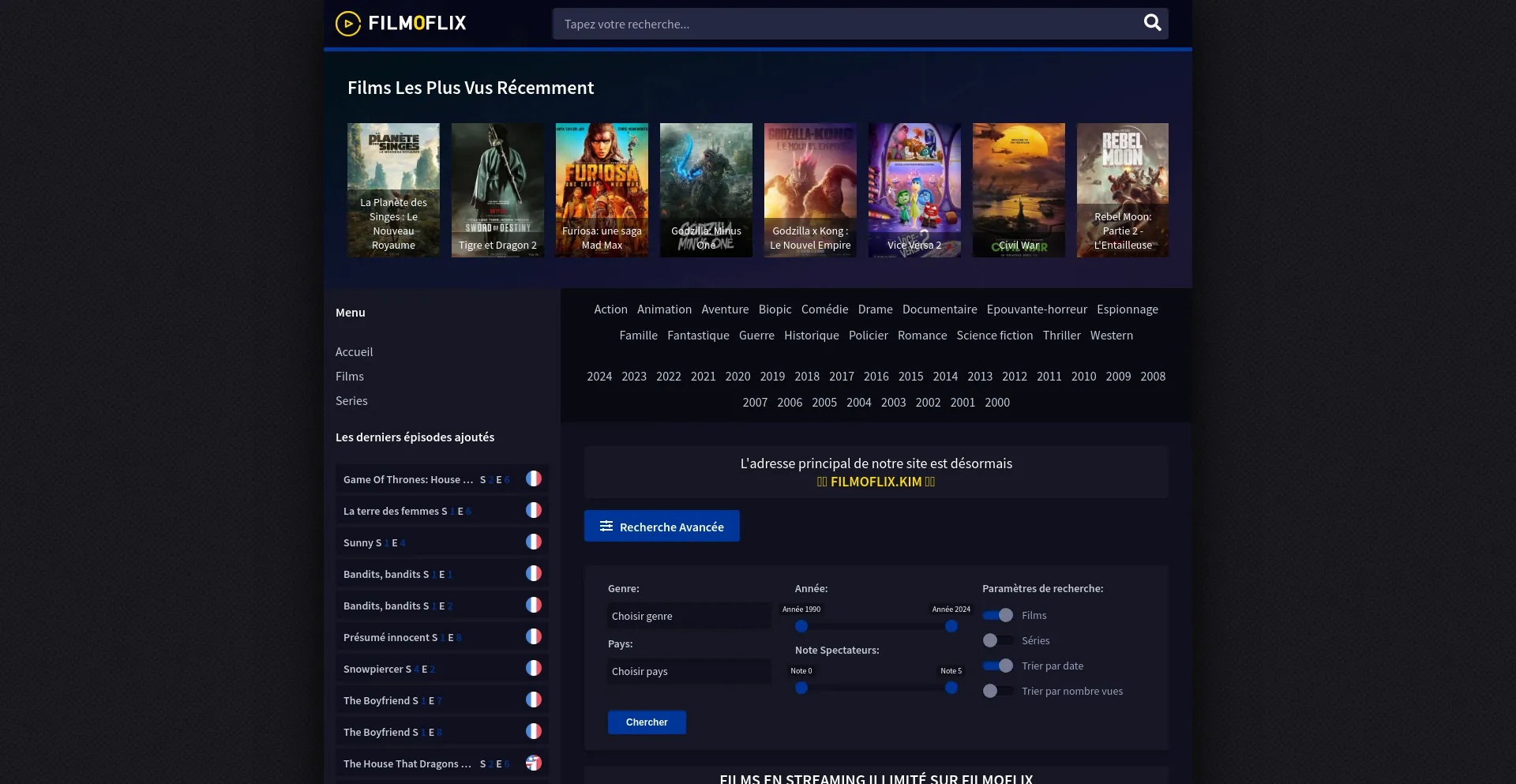
Task: Open Godzilla x Kong Le Nouvel Empire poster
Action: pos(810,189)
